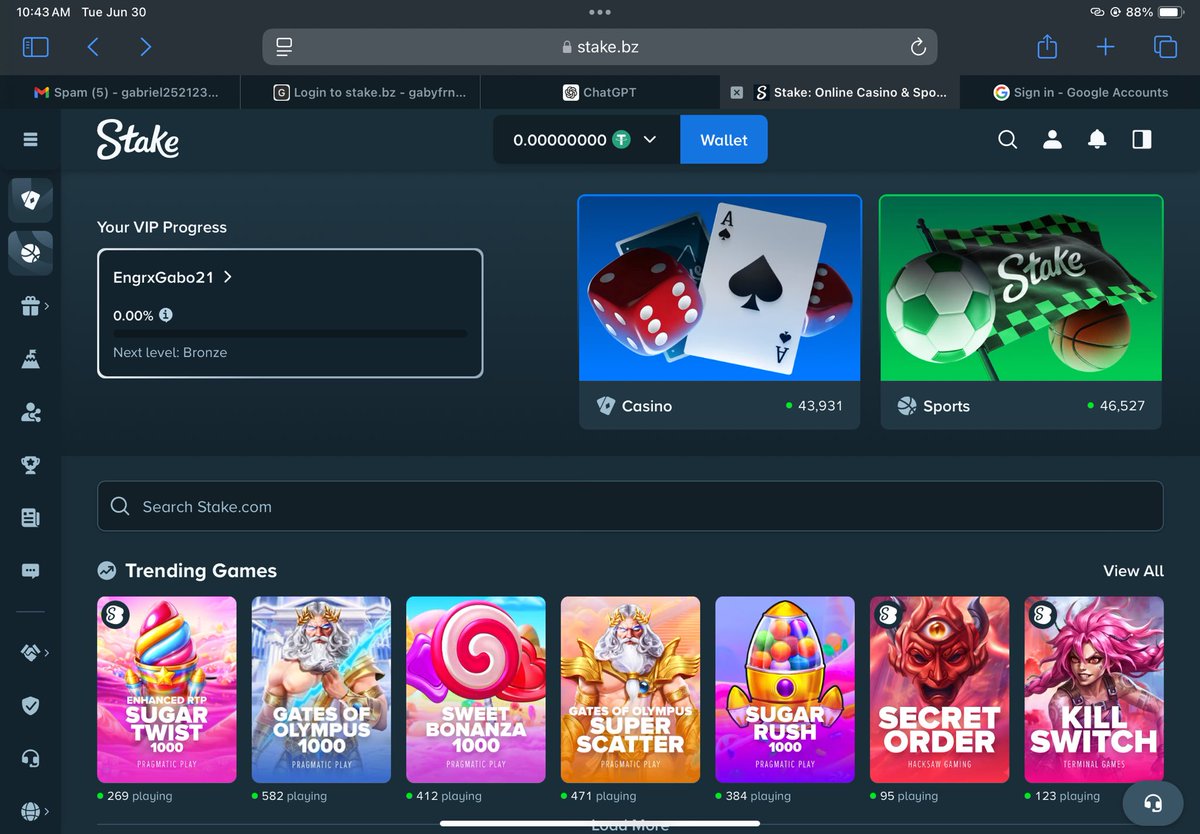
Task: Open Sports from the sidebar basketball icon
Action: [30, 253]
